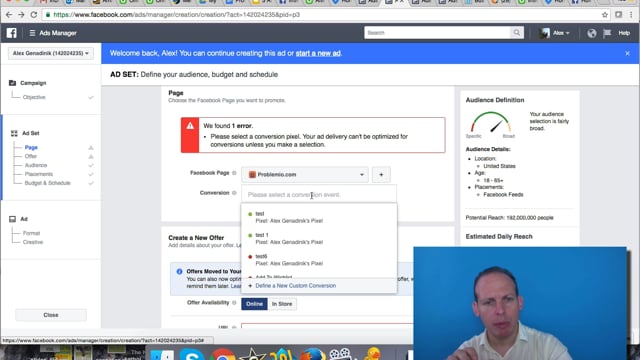Open the Ads Manager hamburger menu
This screenshot has height=360, width=640.
tap(32, 33)
